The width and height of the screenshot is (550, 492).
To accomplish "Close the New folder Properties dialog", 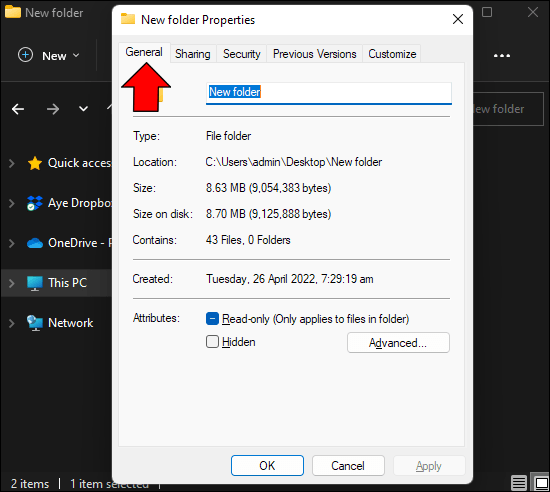I will pos(458,19).
